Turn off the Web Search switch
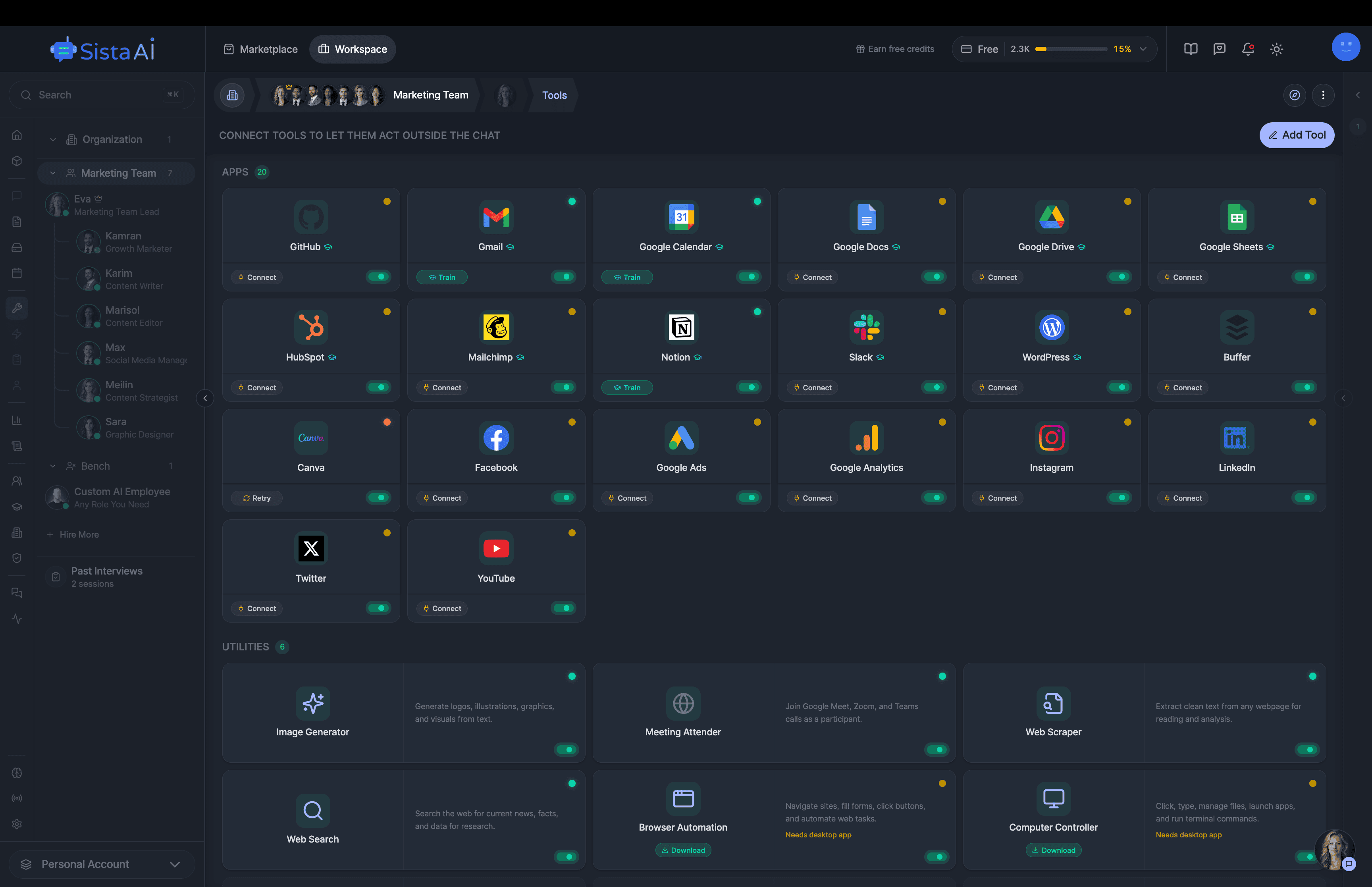This screenshot has height=887, width=1372. (x=567, y=857)
